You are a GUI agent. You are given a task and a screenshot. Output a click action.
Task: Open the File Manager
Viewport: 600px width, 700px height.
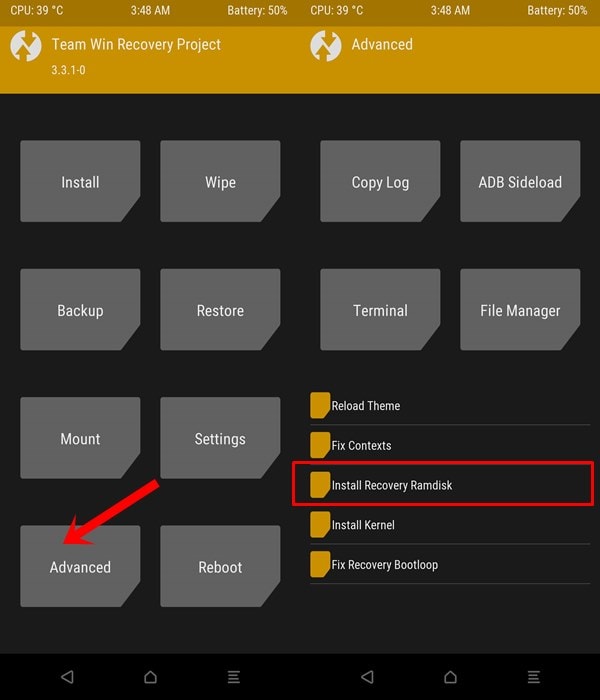520,309
